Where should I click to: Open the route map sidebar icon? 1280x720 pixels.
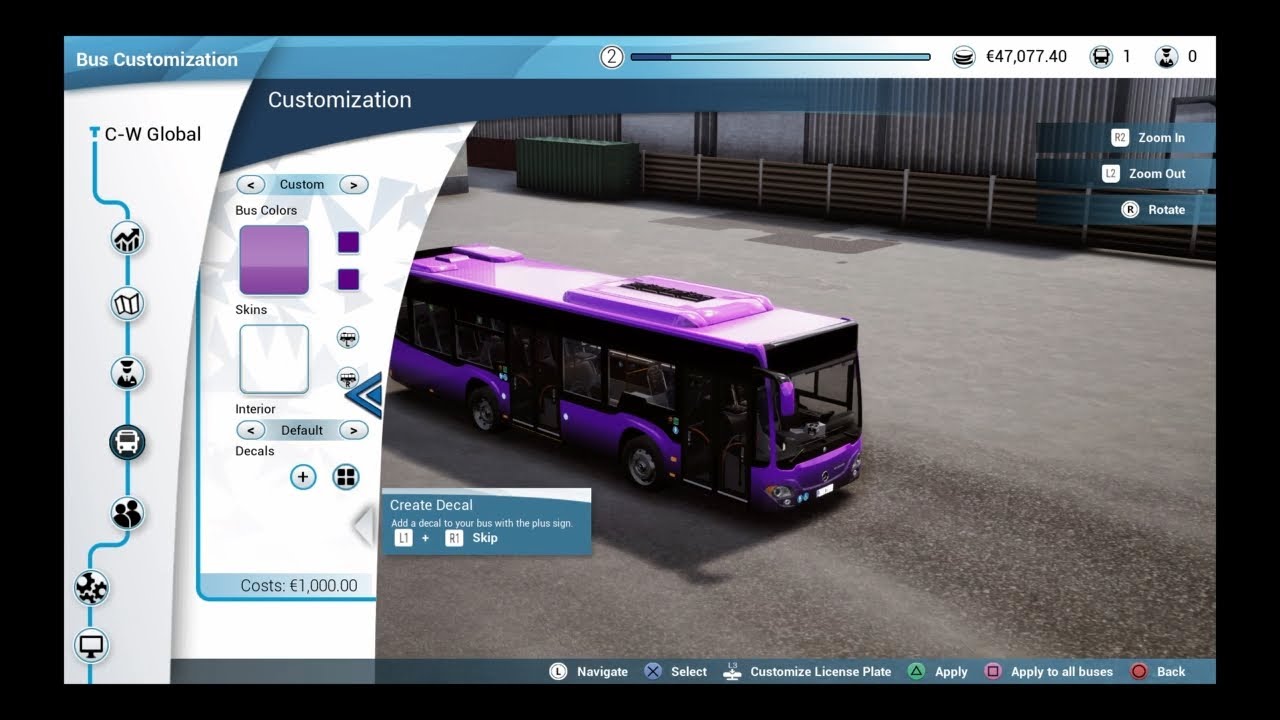tap(128, 303)
